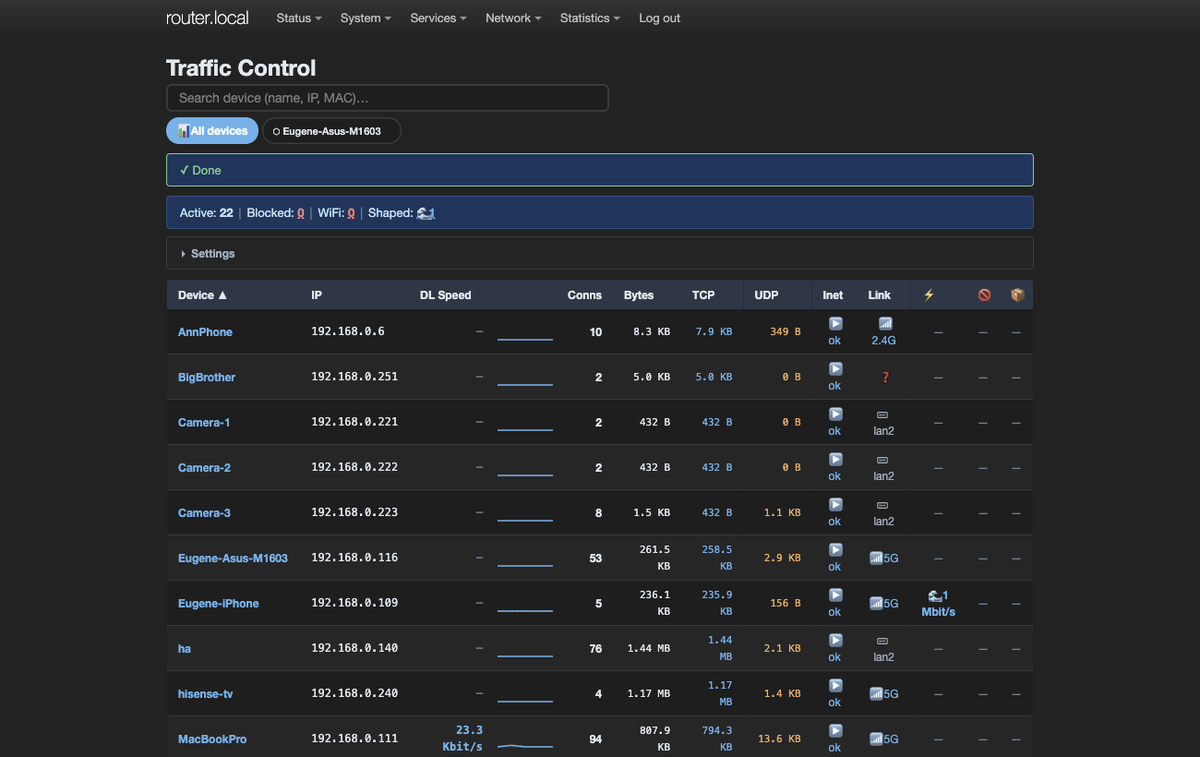Click the router.local brand link
This screenshot has height=757, width=1200.
click(x=207, y=18)
